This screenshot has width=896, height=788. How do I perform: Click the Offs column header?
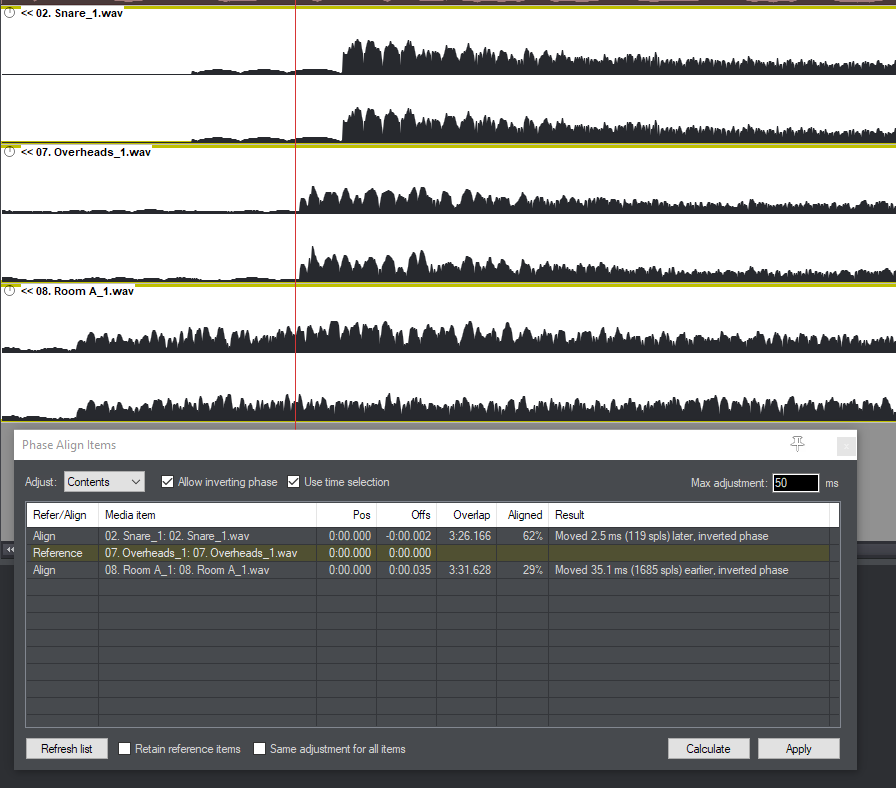406,515
